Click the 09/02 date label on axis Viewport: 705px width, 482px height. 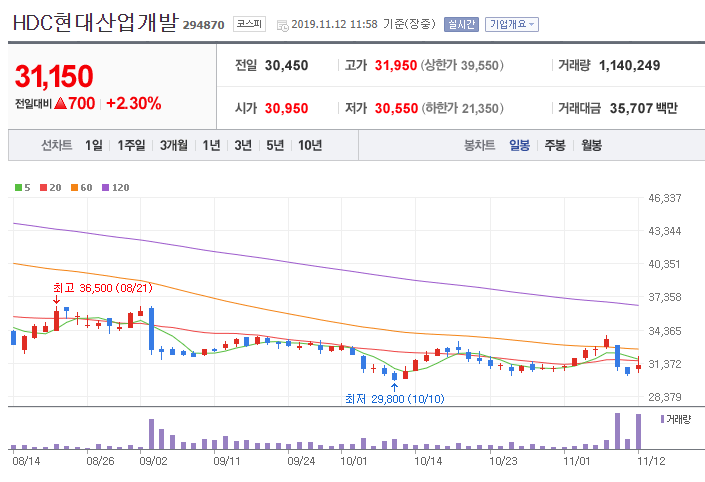(153, 461)
